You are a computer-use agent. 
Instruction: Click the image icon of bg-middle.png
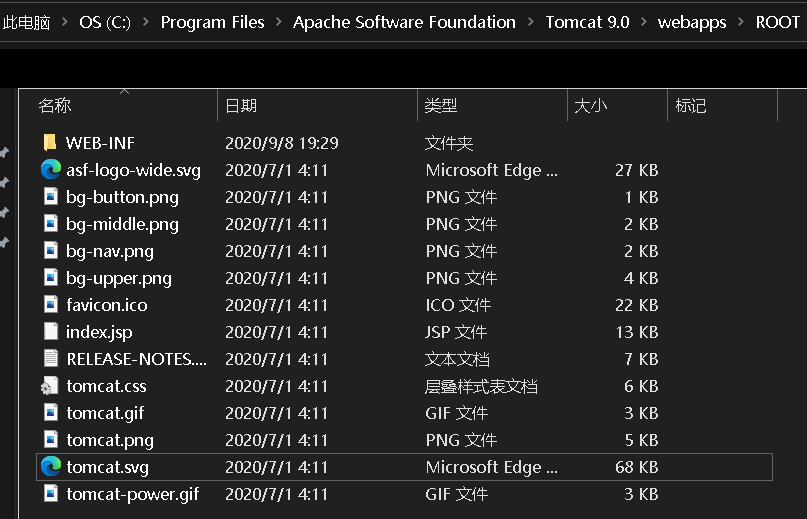(x=50, y=223)
